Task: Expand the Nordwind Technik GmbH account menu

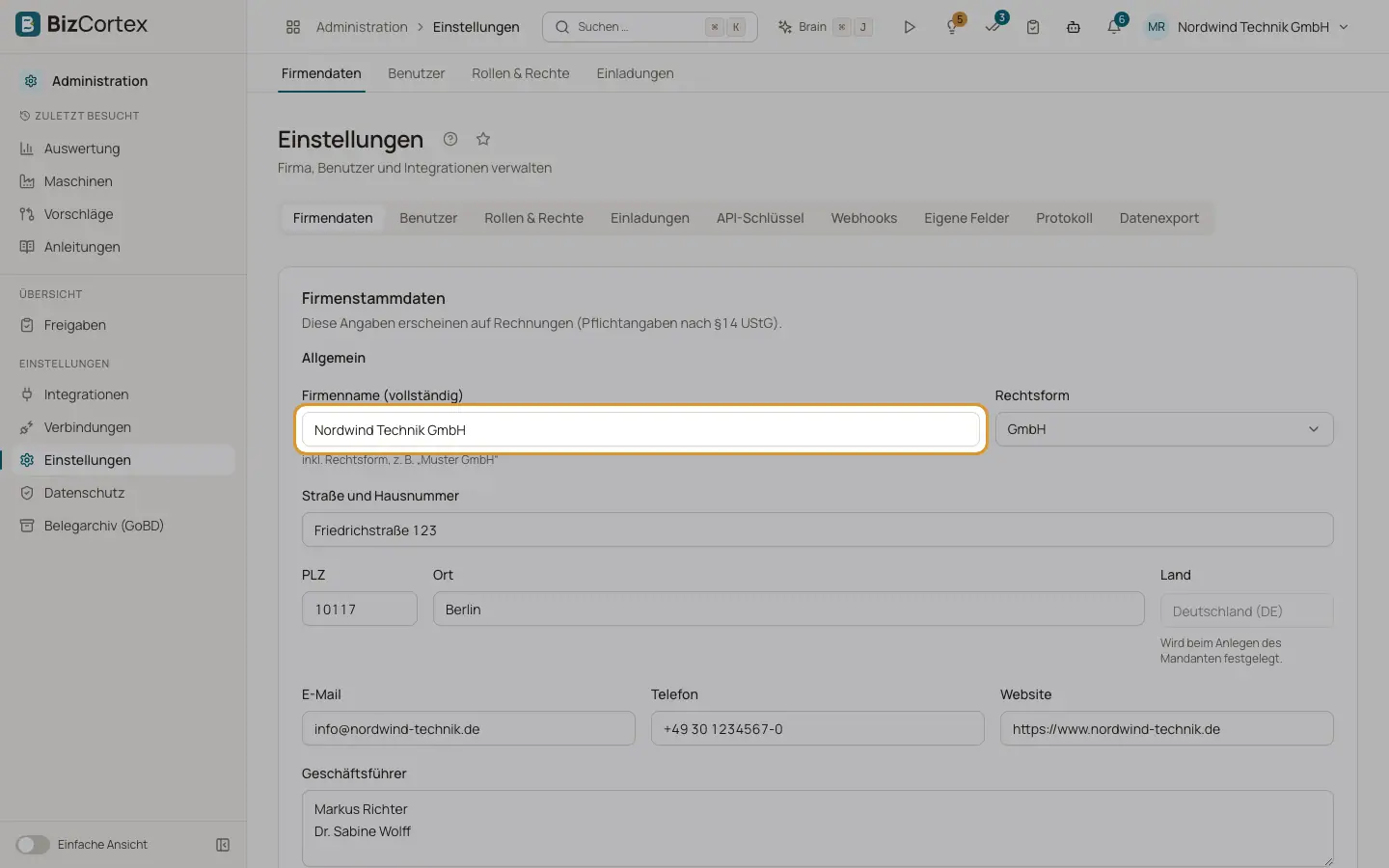Action: [x=1263, y=27]
